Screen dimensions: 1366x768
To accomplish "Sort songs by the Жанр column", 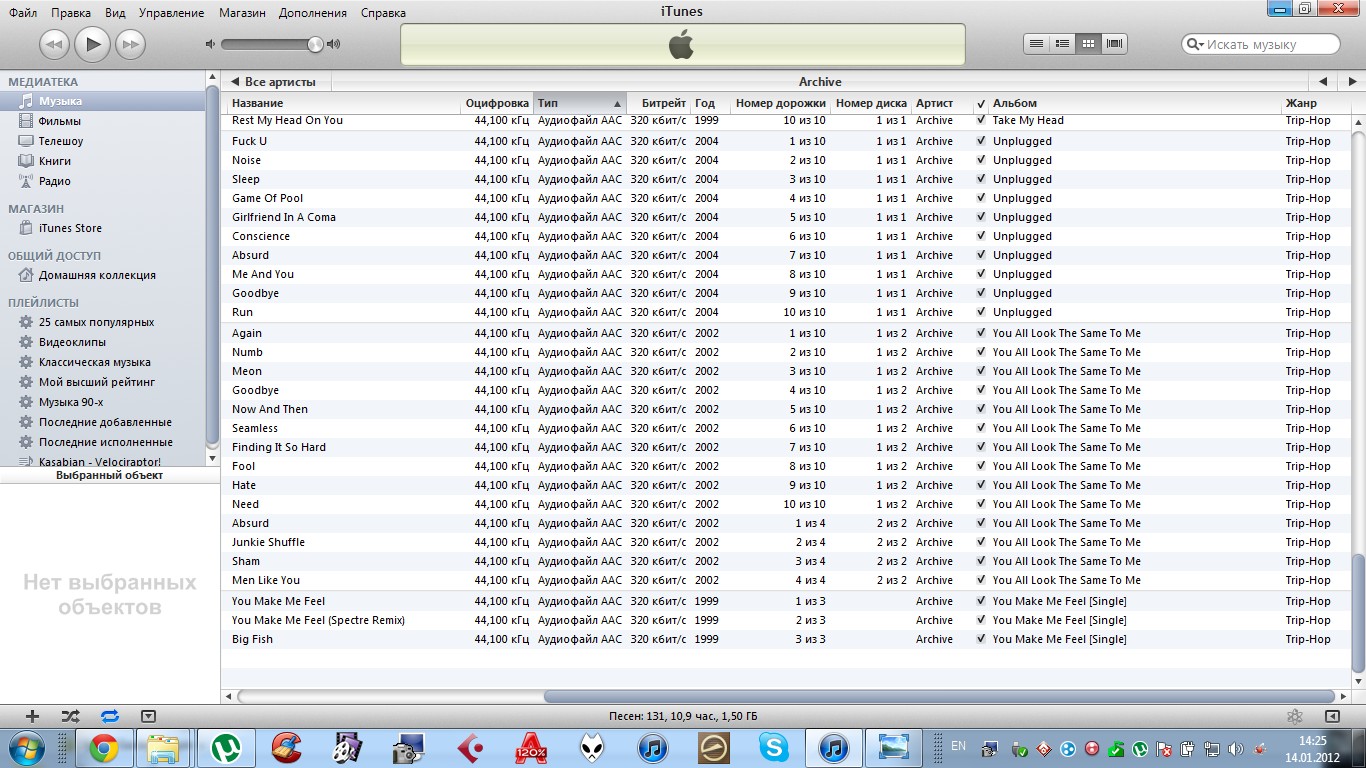I will (x=1315, y=103).
